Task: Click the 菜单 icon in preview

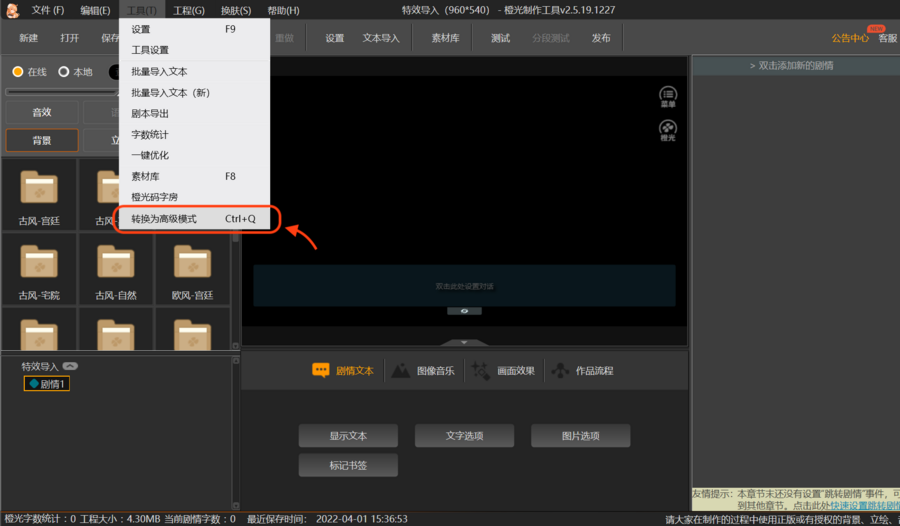Action: 667,95
